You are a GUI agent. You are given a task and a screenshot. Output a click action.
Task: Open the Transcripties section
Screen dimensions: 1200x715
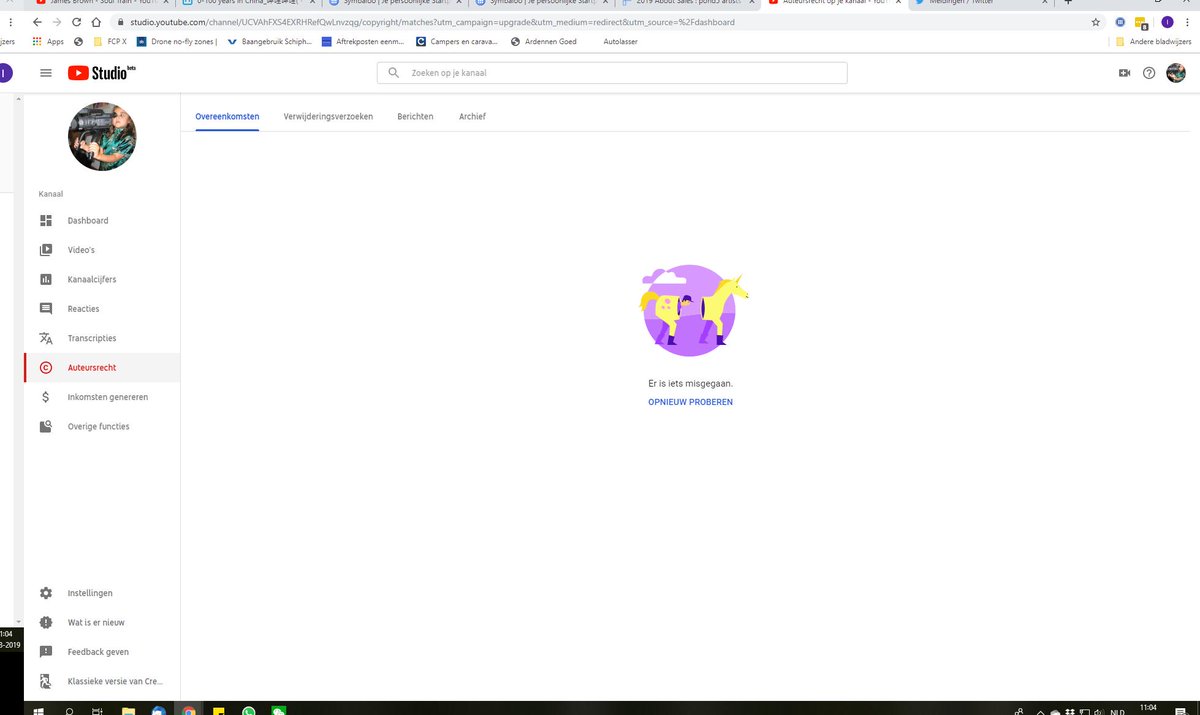pos(102,338)
